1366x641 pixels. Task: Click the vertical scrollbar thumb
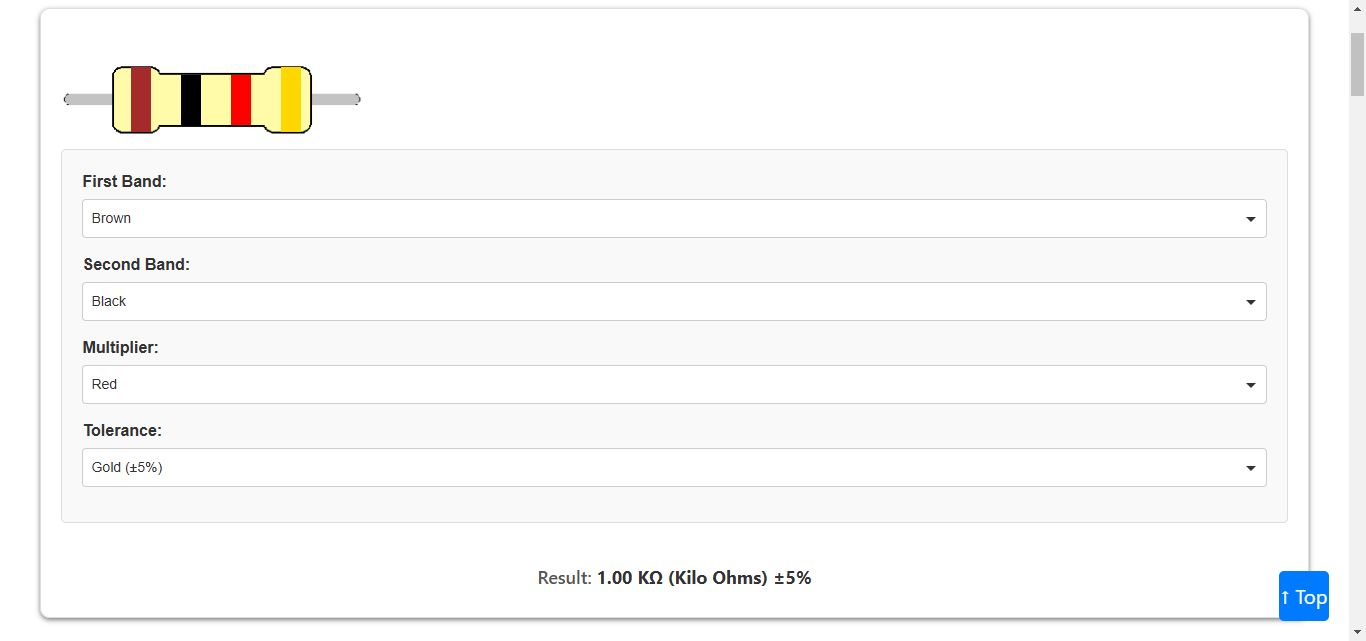point(1357,63)
